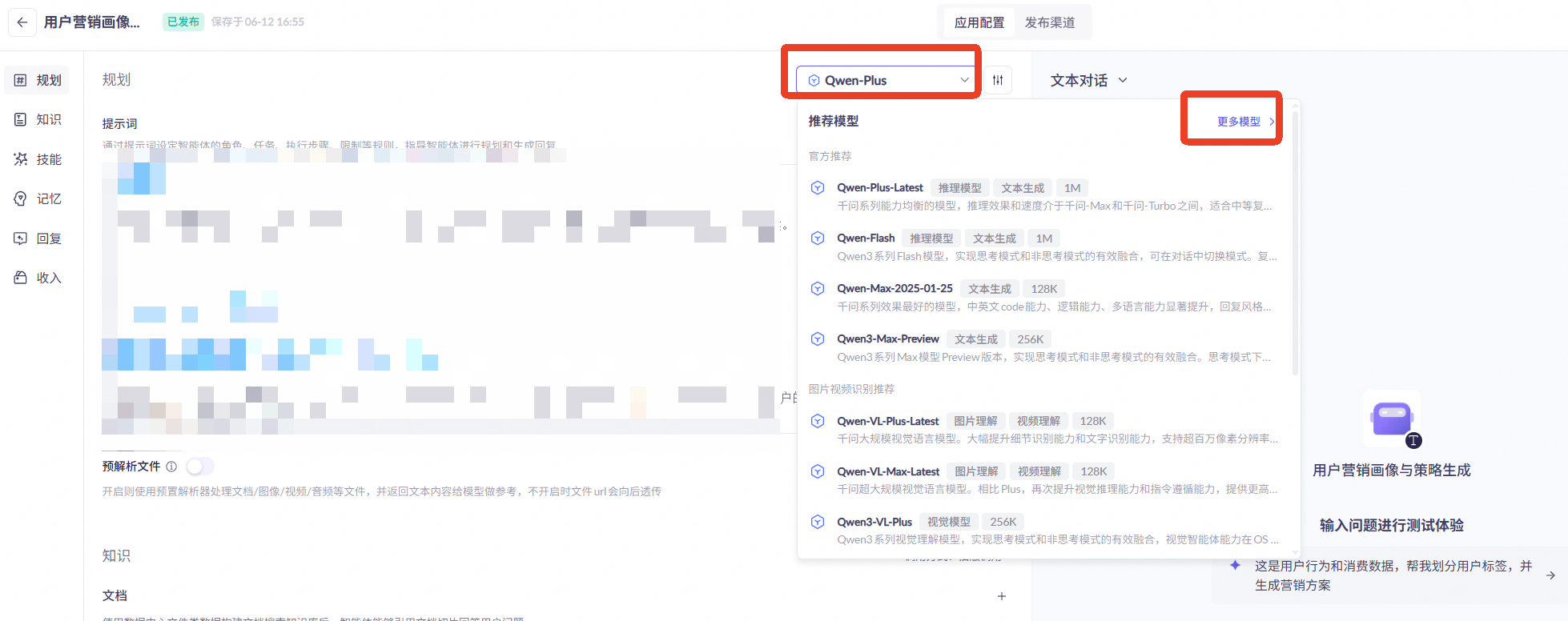This screenshot has height=621, width=1568.
Task: Click the app title 用户营销画像
Action: (x=91, y=22)
